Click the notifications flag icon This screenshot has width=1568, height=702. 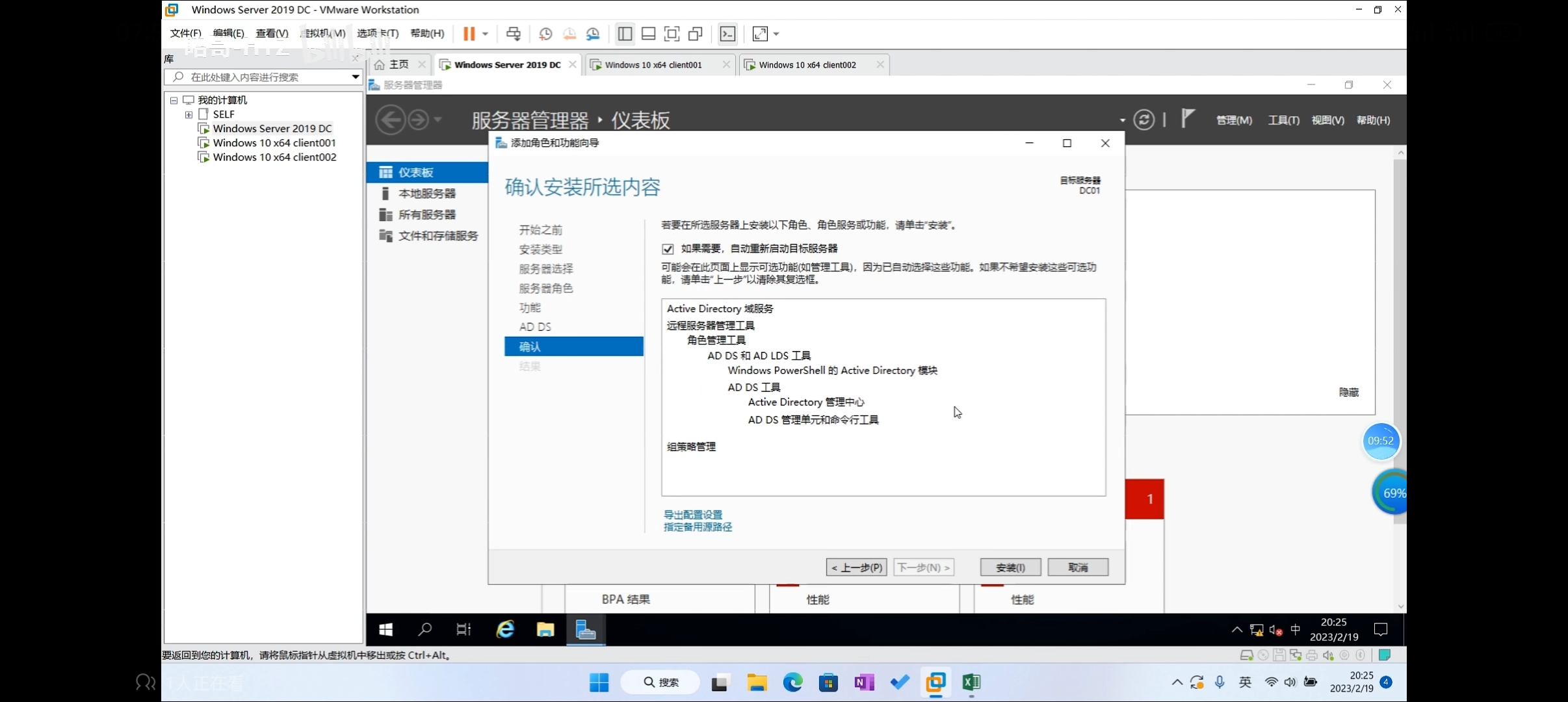tap(1187, 119)
